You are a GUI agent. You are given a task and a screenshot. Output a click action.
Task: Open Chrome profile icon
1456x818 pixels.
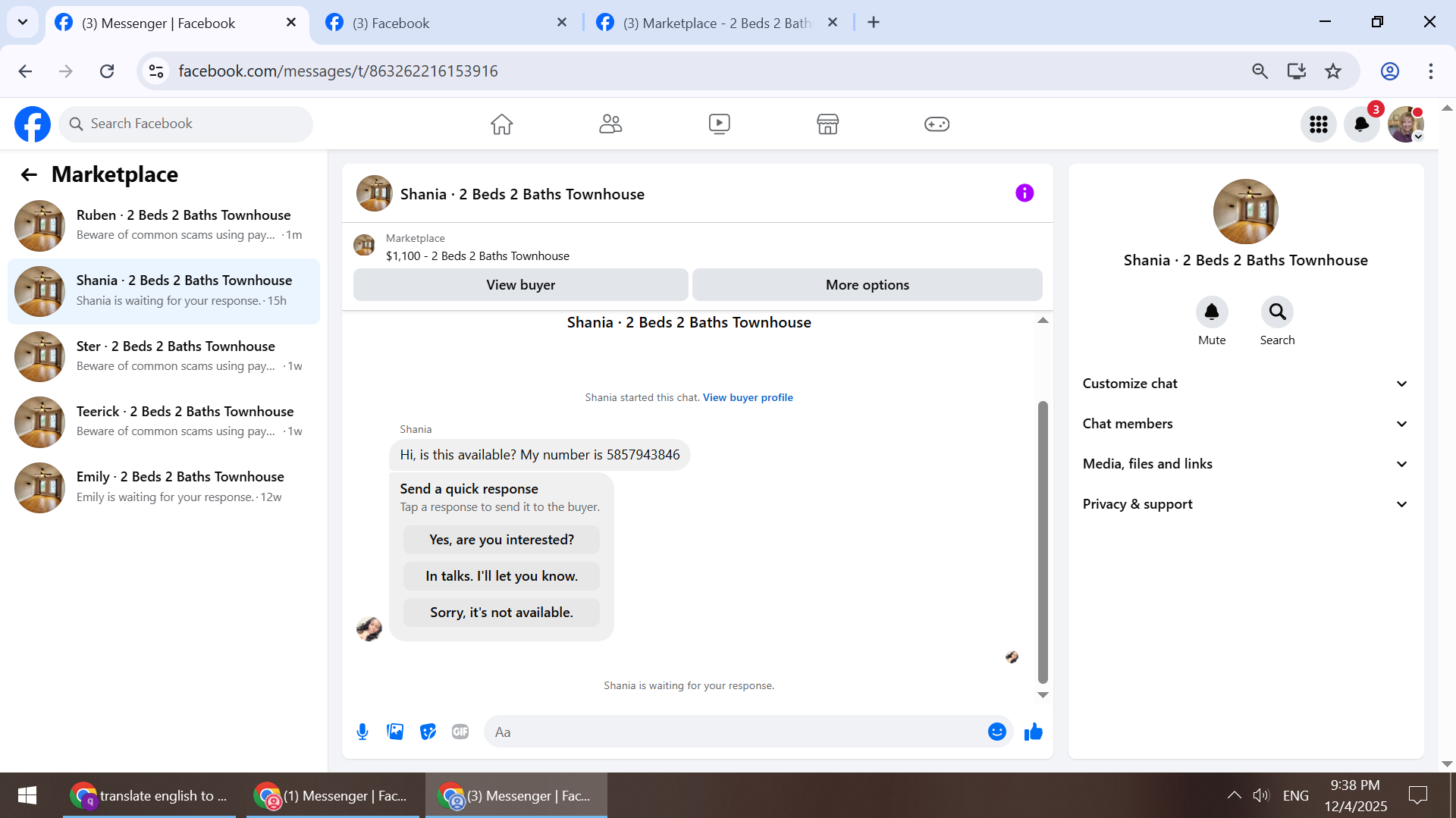tap(1390, 71)
